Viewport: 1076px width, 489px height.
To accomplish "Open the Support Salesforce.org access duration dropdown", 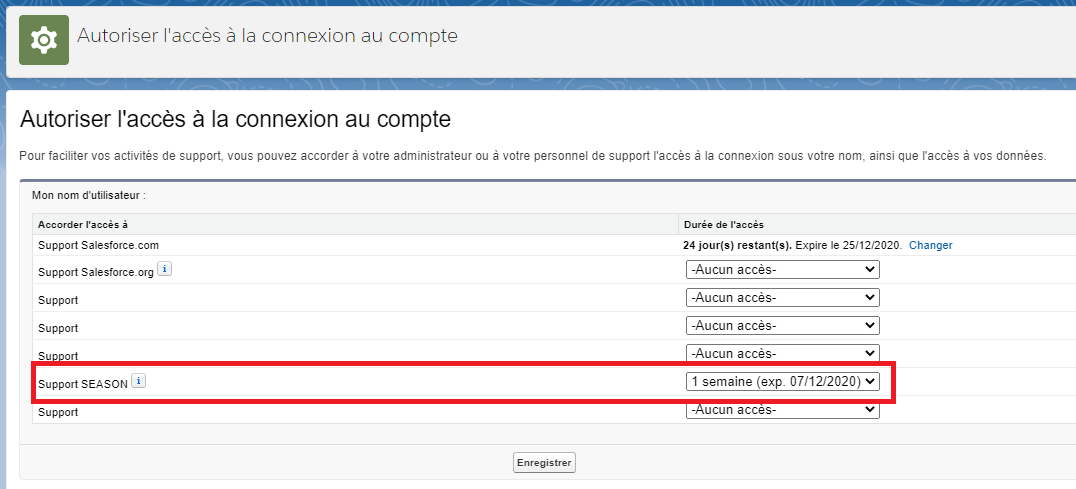I will point(782,270).
